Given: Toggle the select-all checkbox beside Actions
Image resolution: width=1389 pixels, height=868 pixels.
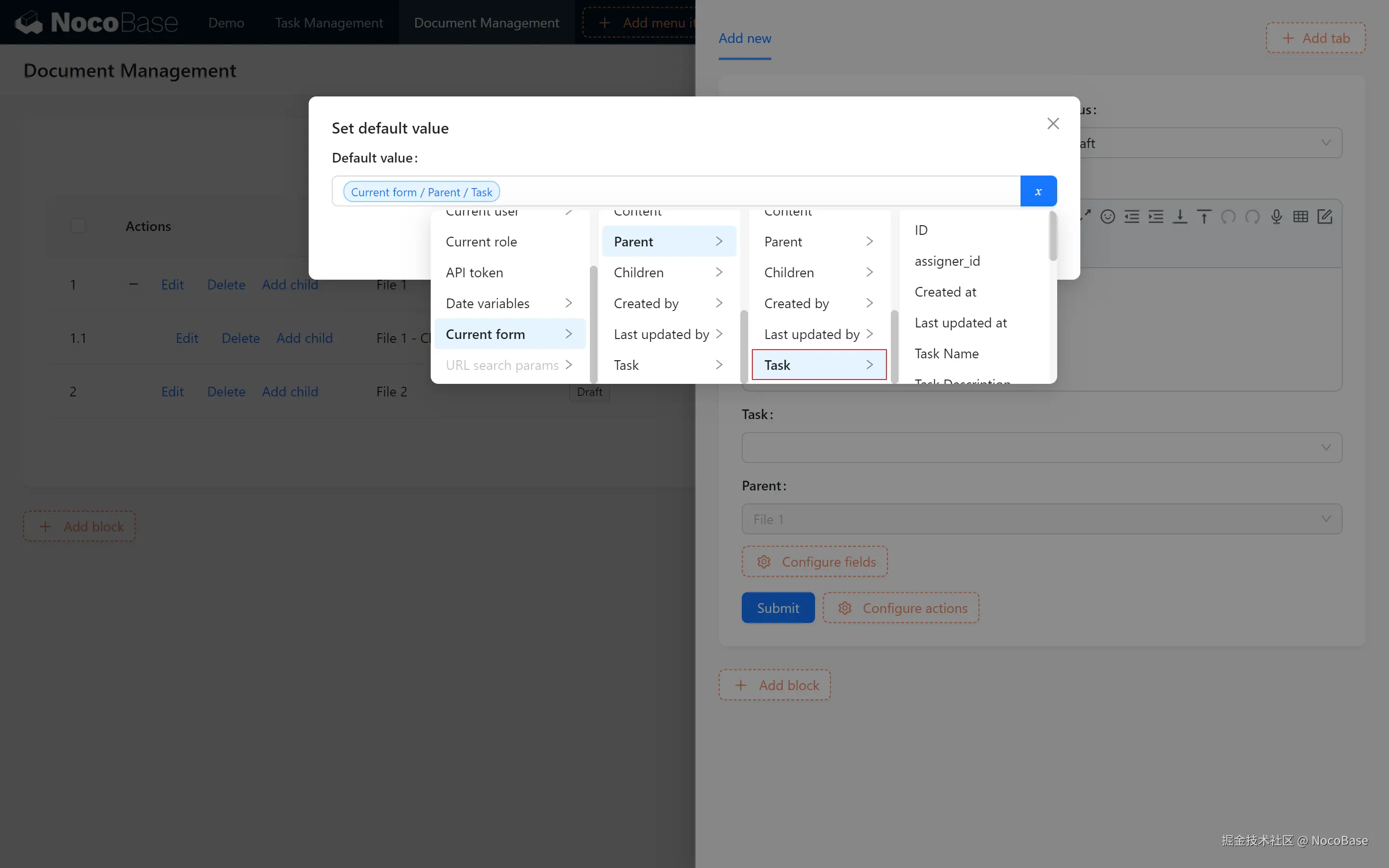Looking at the screenshot, I should [x=78, y=226].
